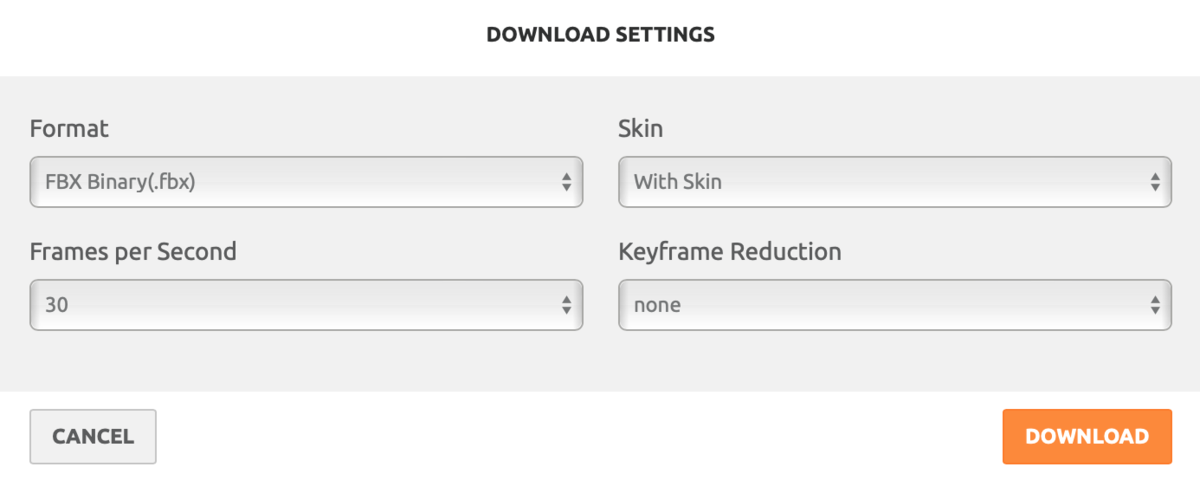Open the Skin dropdown
Screen dimensions: 1200x480
click(x=895, y=182)
